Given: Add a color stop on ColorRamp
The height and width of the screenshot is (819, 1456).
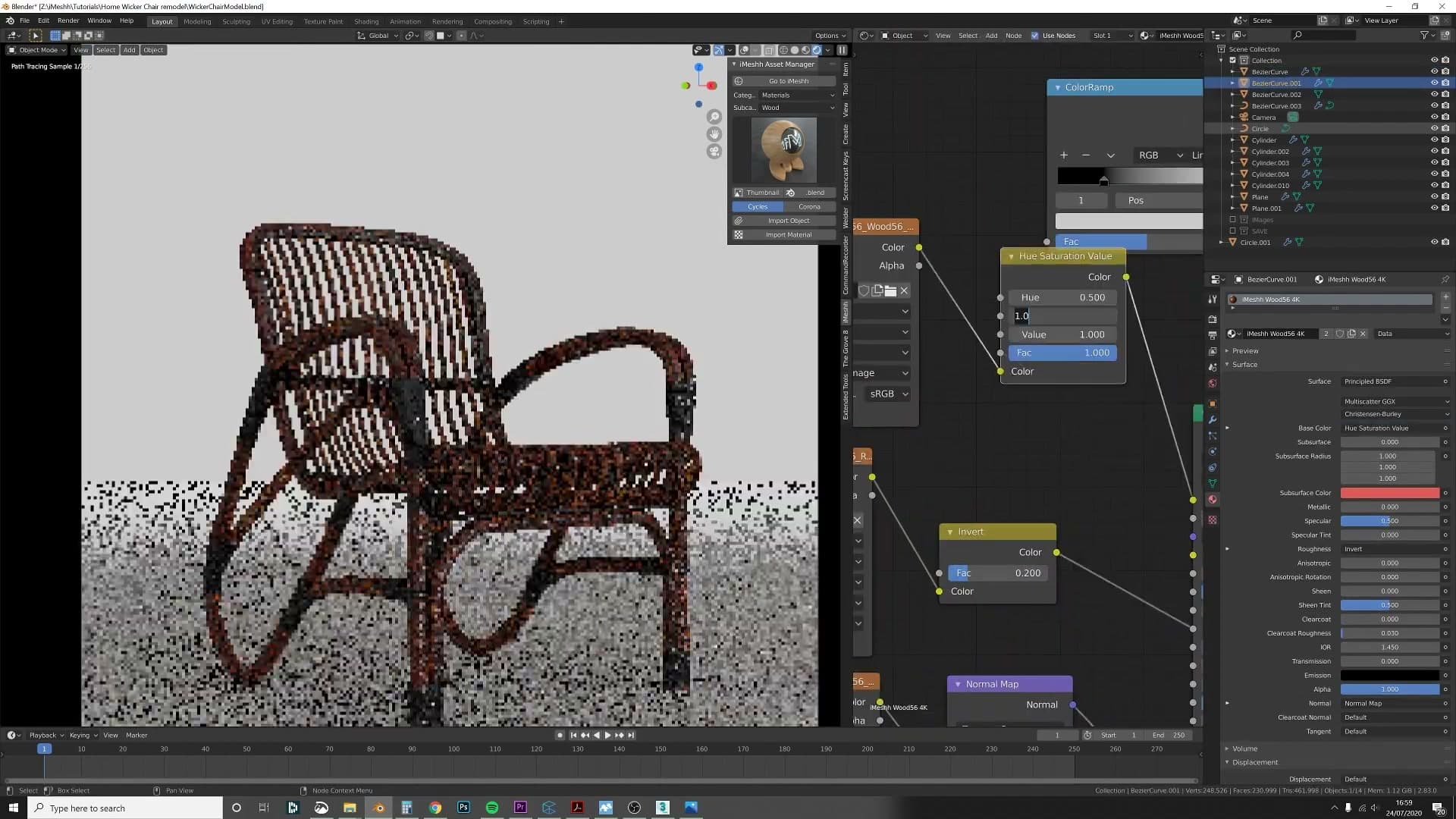Looking at the screenshot, I should pos(1064,155).
